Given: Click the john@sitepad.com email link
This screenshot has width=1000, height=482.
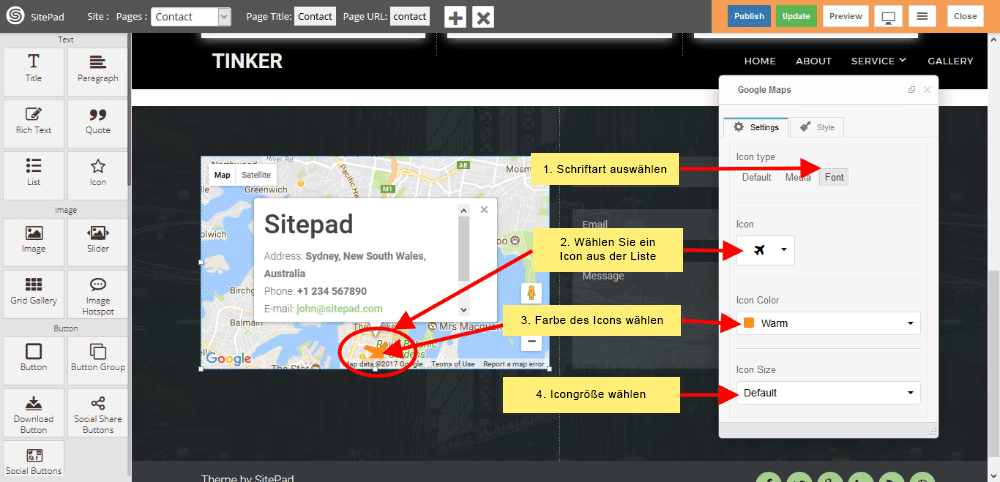Looking at the screenshot, I should 339,309.
